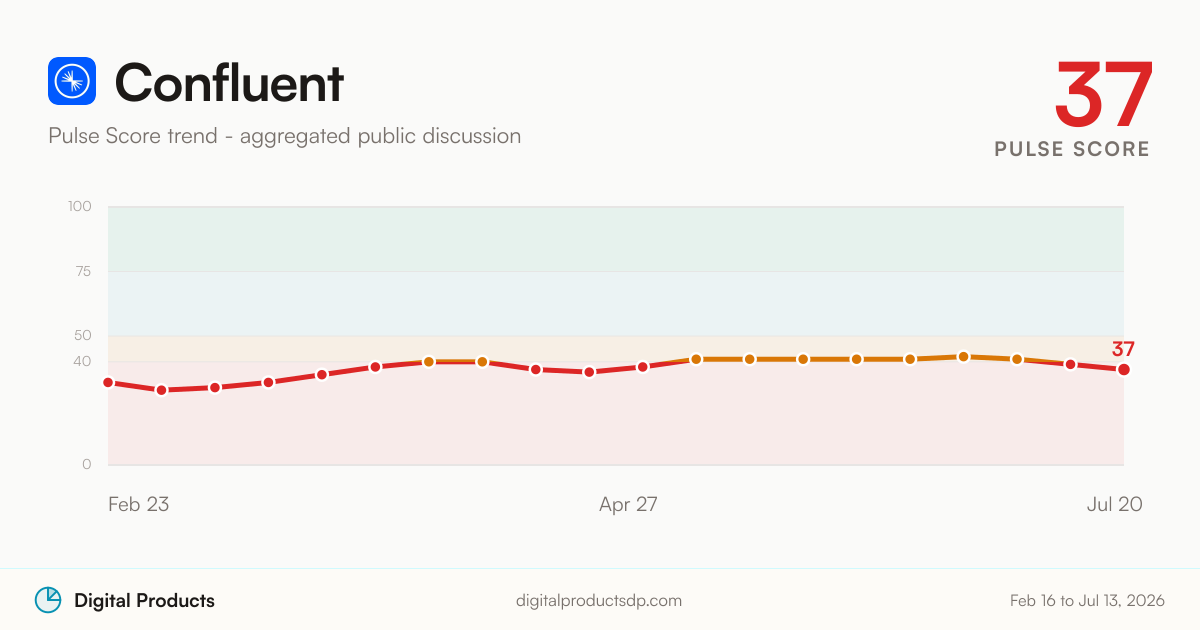Screen dimensions: 1200x630
Task: Click the Confluent title text
Action: (229, 82)
